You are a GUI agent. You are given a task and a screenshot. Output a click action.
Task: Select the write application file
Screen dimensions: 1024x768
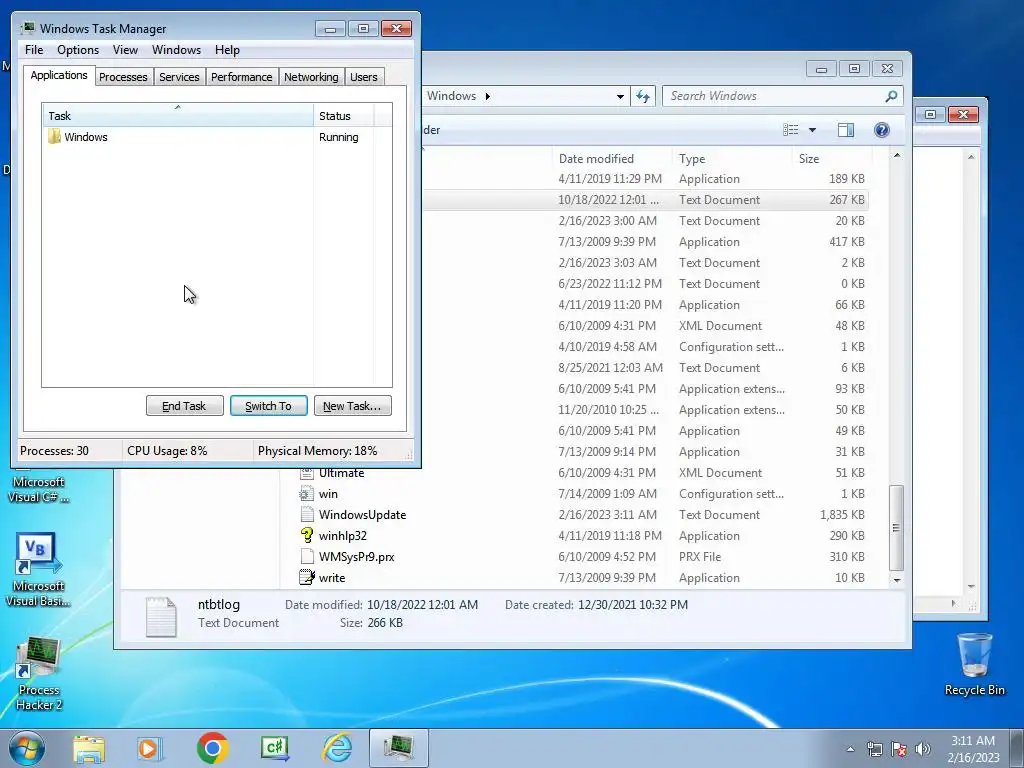[x=332, y=578]
